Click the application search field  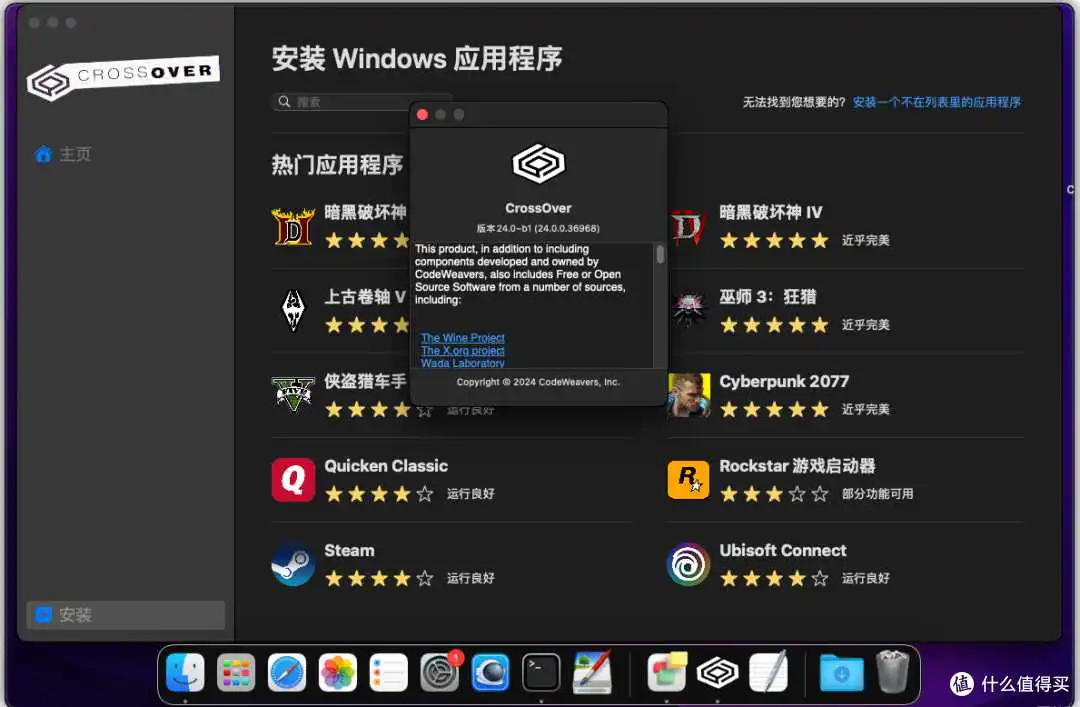pos(362,102)
